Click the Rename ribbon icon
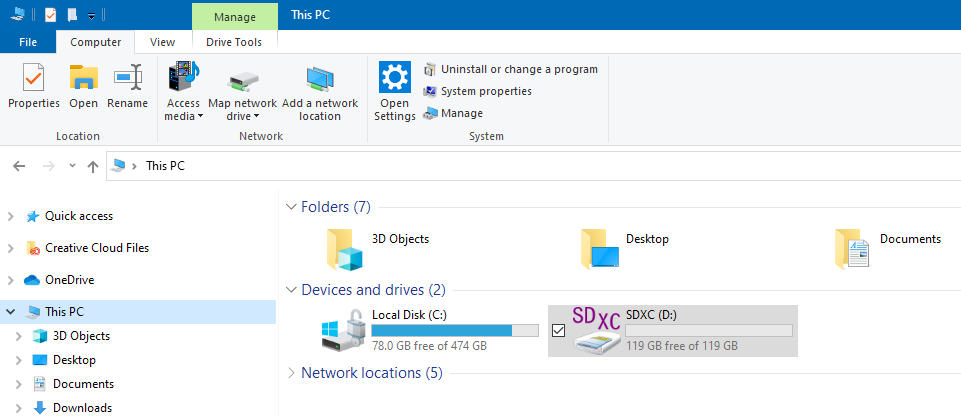 pos(127,78)
